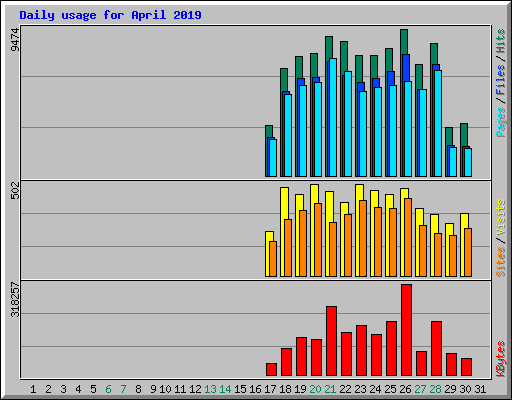The image size is (512, 400).
Task: Click green weekend day label '13'
Action: point(210,389)
